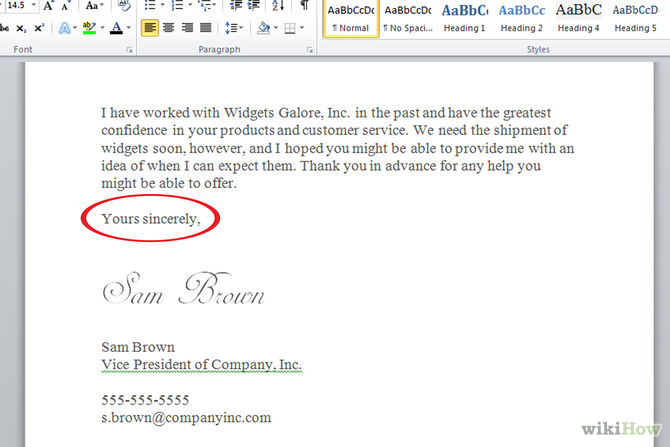
Task: Click the Text Effects icon
Action: (x=65, y=28)
